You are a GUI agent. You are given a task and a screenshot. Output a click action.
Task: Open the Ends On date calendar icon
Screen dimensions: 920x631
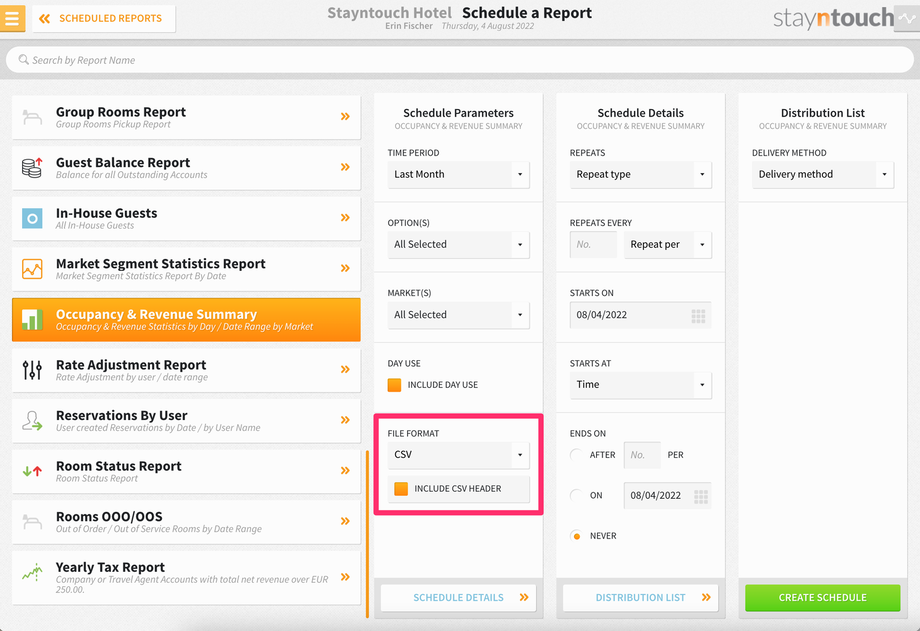pyautogui.click(x=701, y=497)
